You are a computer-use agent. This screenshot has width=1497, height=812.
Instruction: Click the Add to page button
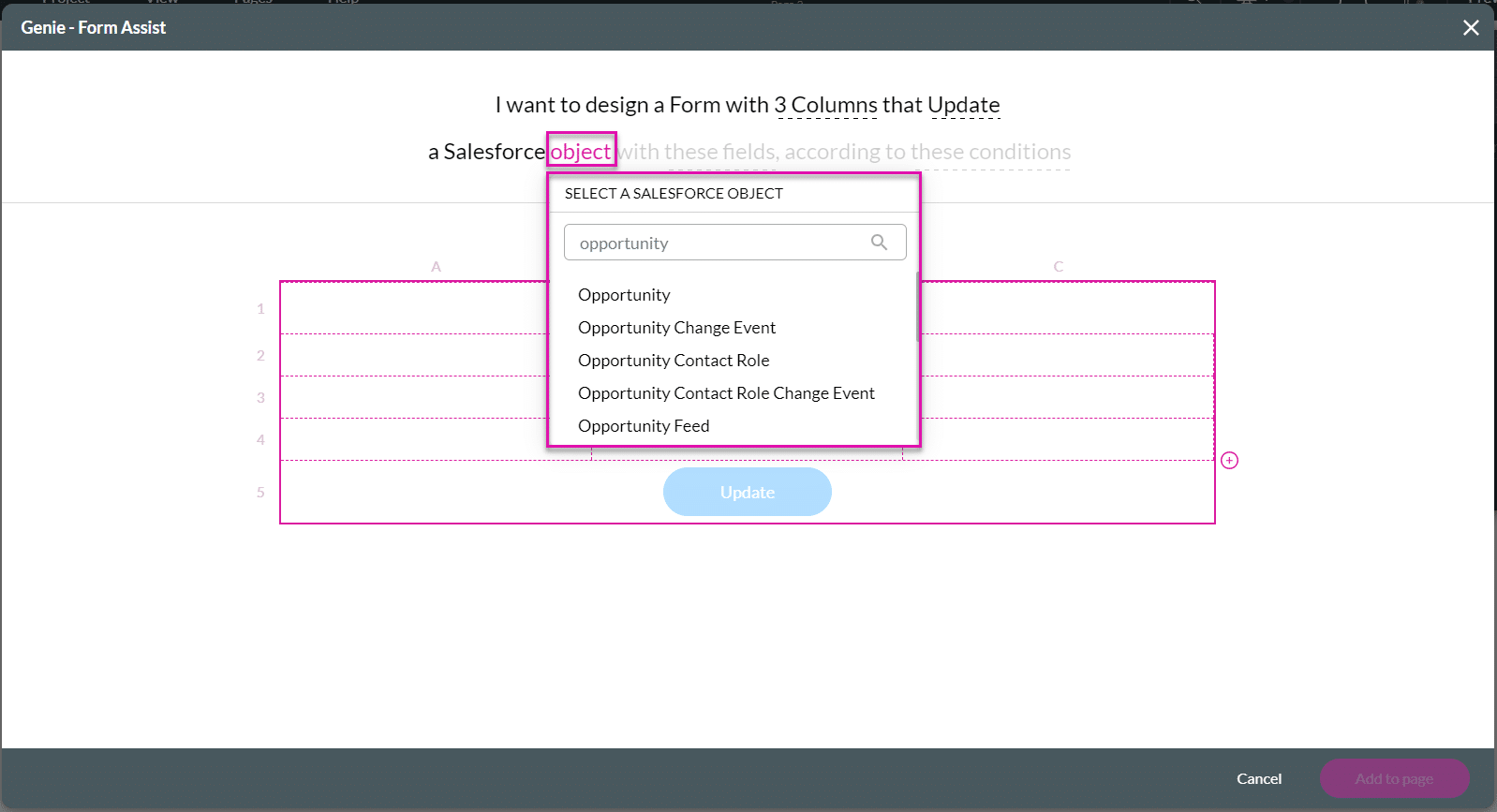tap(1394, 778)
